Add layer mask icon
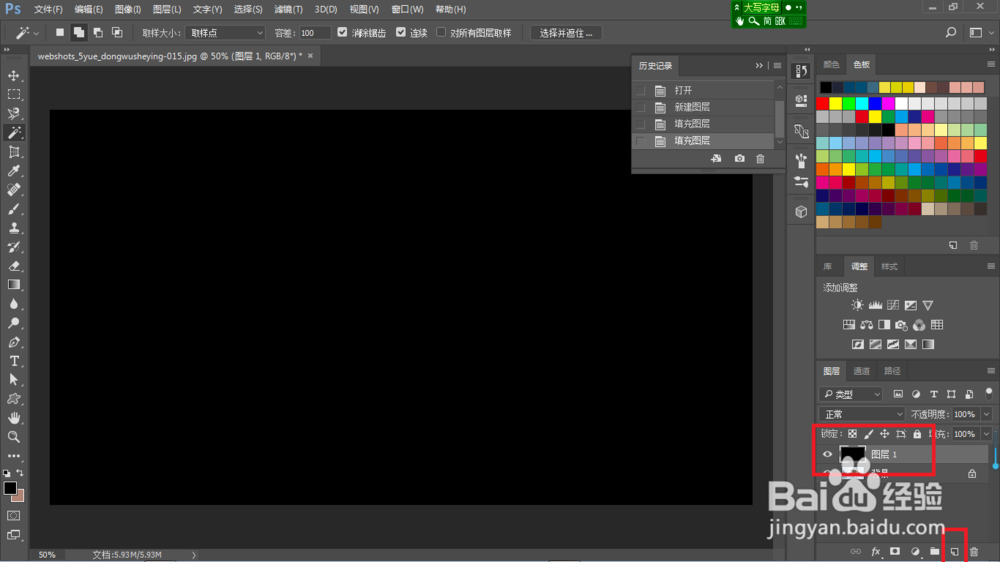This screenshot has height=562, width=1000. pyautogui.click(x=895, y=551)
